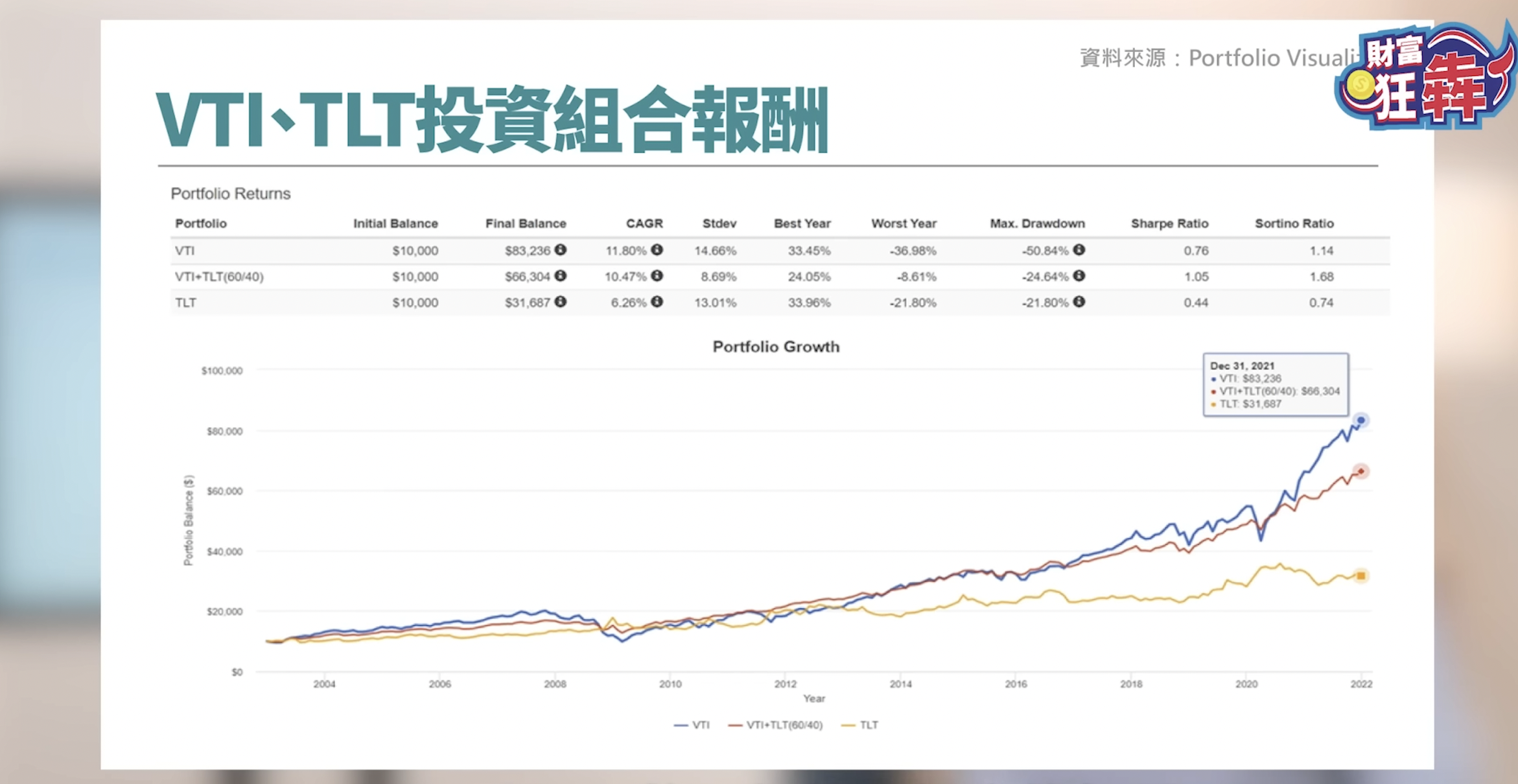The image size is (1518, 784).
Task: Click the Worst Year column header
Action: tap(904, 224)
